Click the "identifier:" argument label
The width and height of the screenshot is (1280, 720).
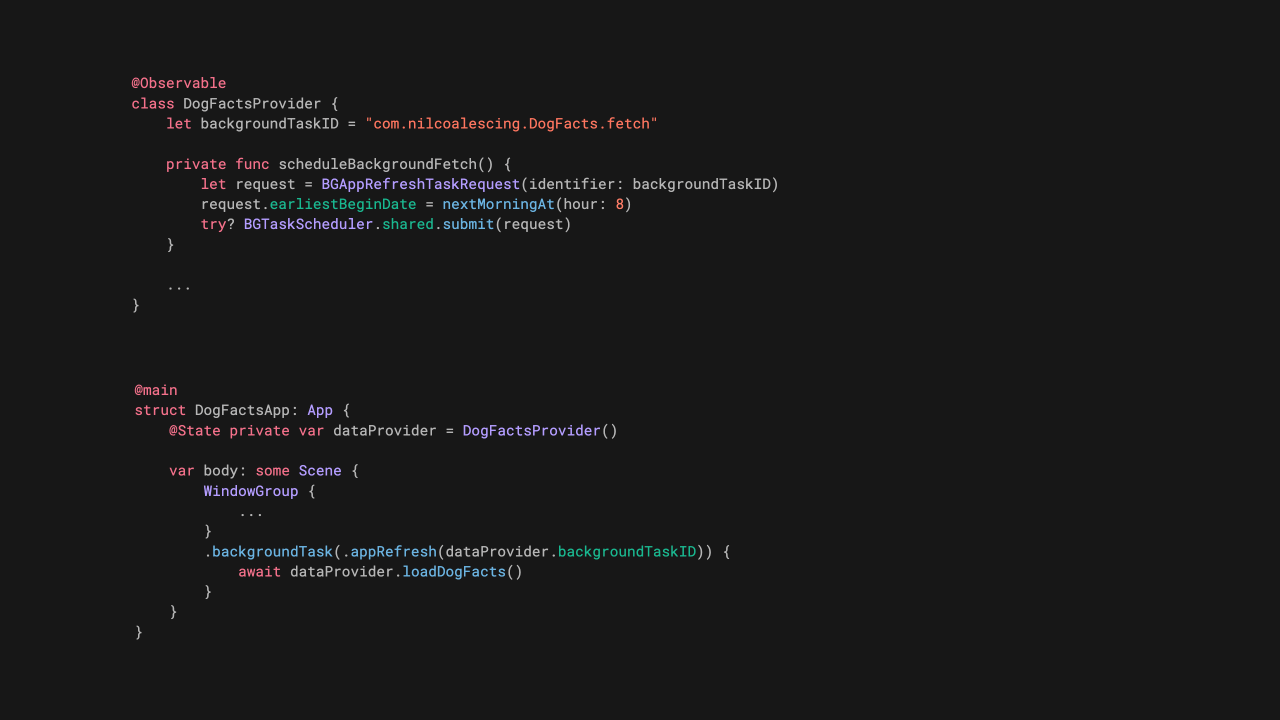point(576,184)
